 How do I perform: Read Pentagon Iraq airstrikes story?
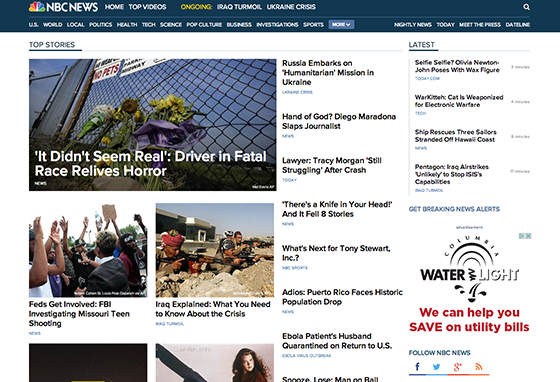[452, 174]
